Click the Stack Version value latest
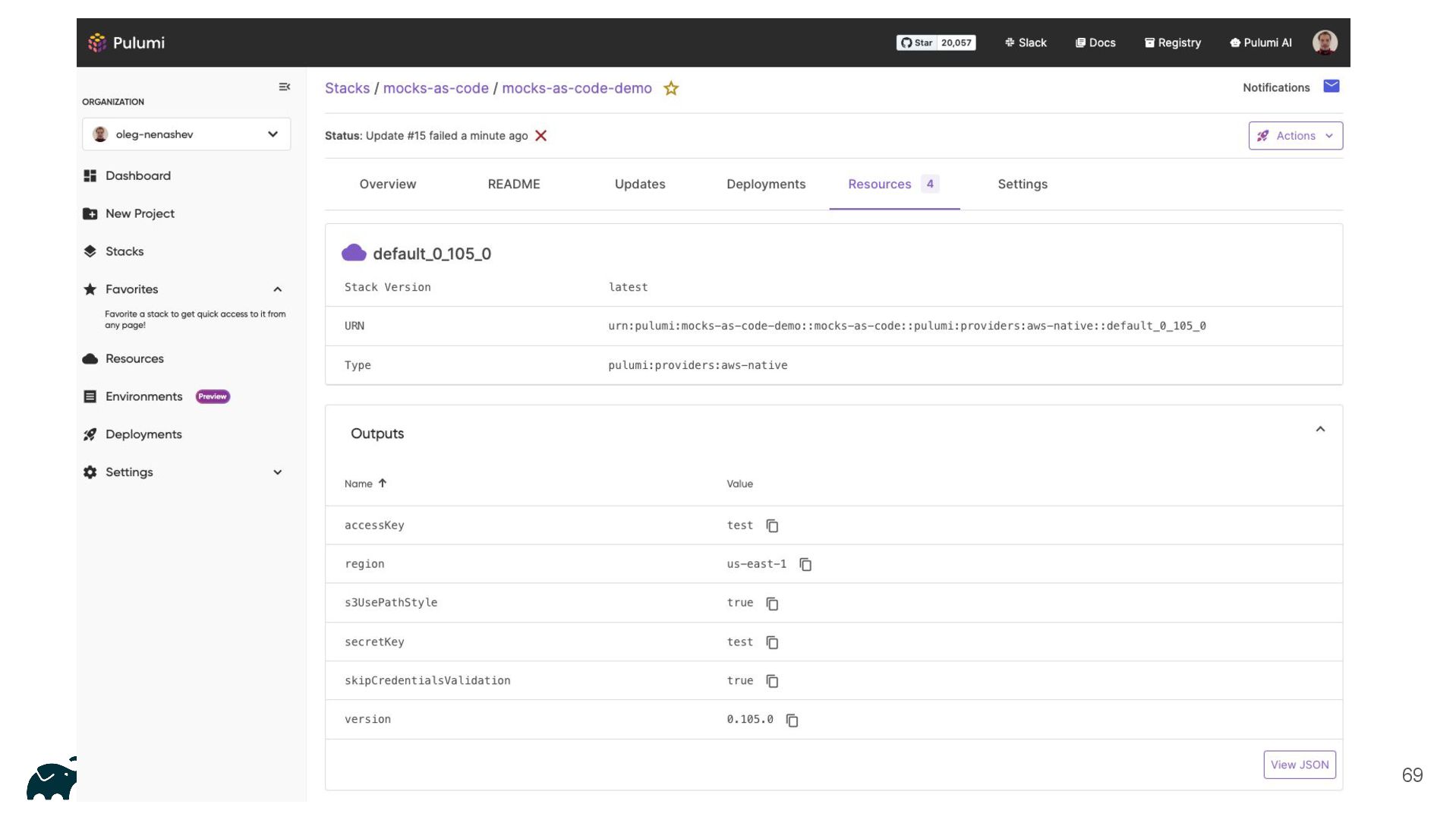The image size is (1456, 820). click(x=628, y=287)
